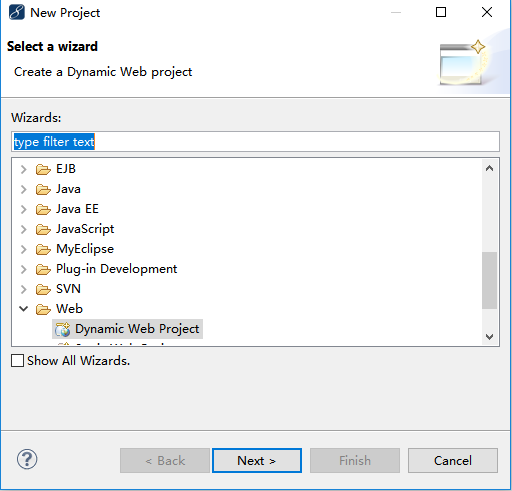Expand the Plug-in Development node
This screenshot has width=512, height=491.
coord(23,269)
